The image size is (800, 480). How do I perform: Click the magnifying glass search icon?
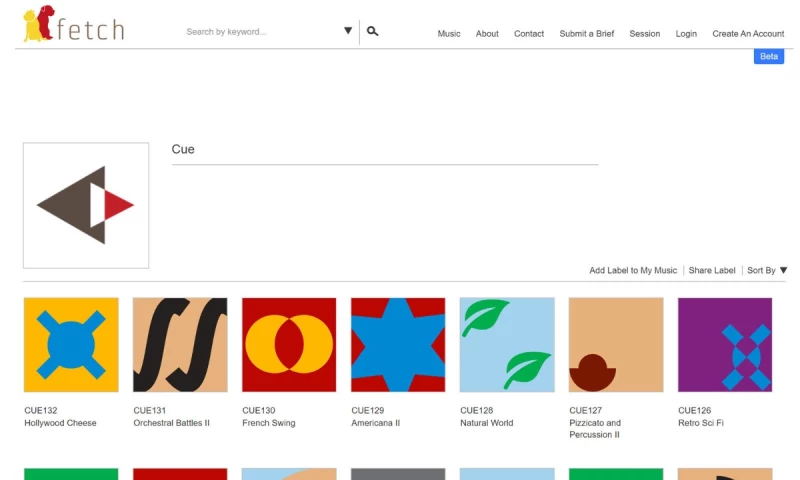click(373, 32)
